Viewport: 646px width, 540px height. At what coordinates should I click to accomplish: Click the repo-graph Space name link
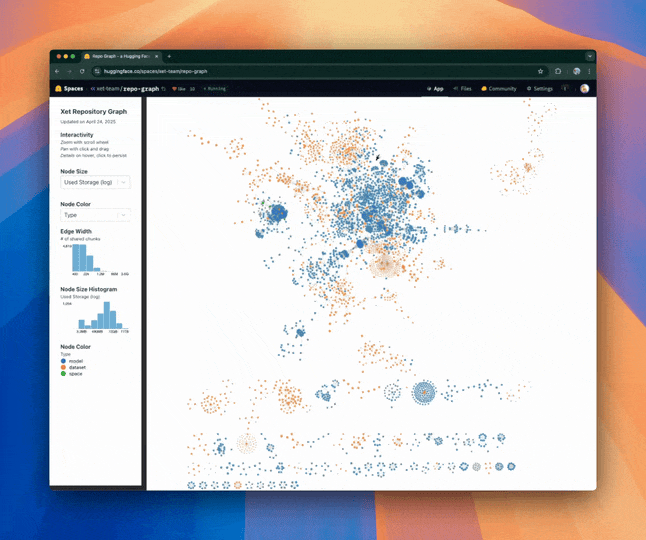coord(145,88)
